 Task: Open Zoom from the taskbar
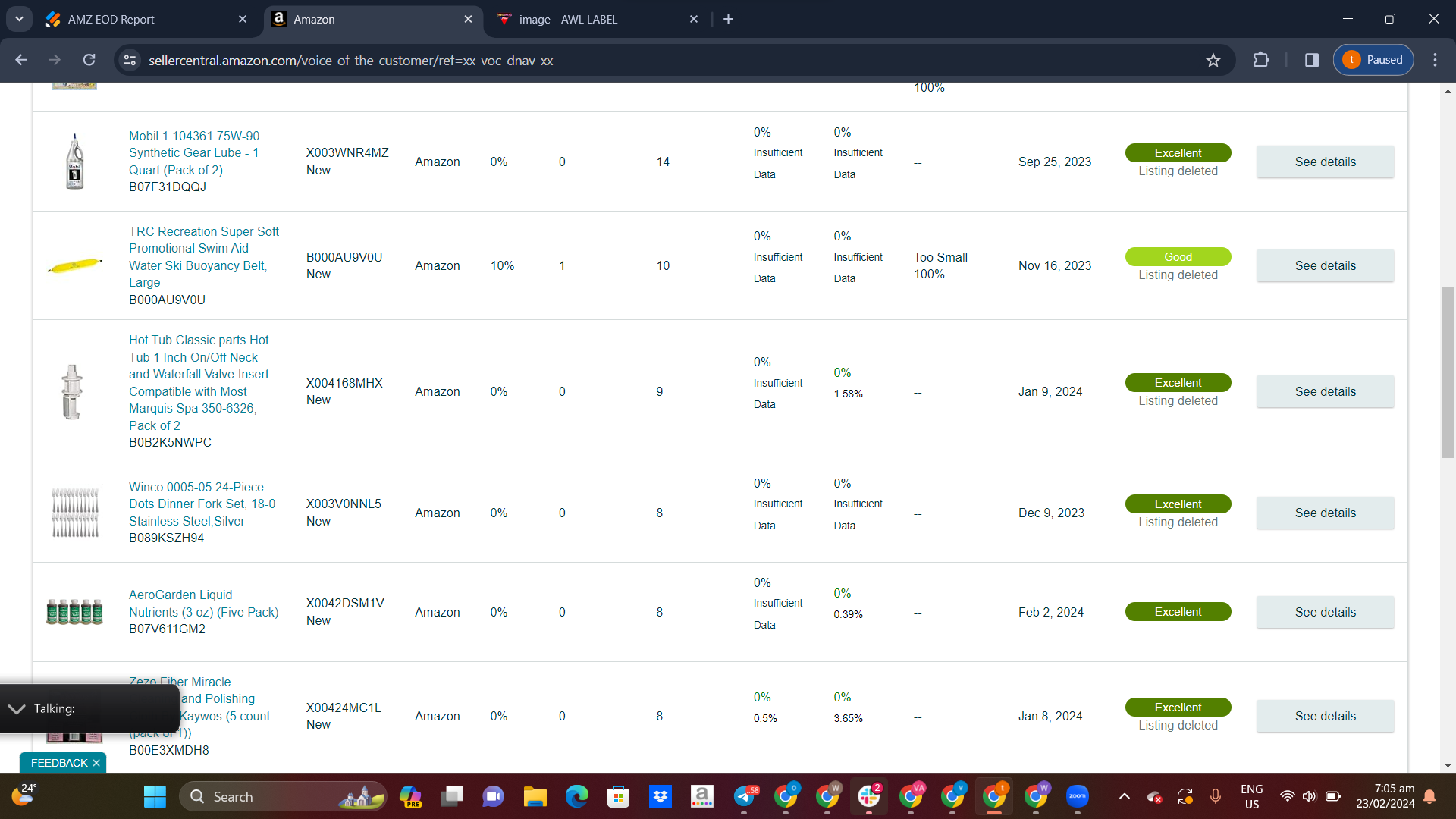pos(1077,796)
